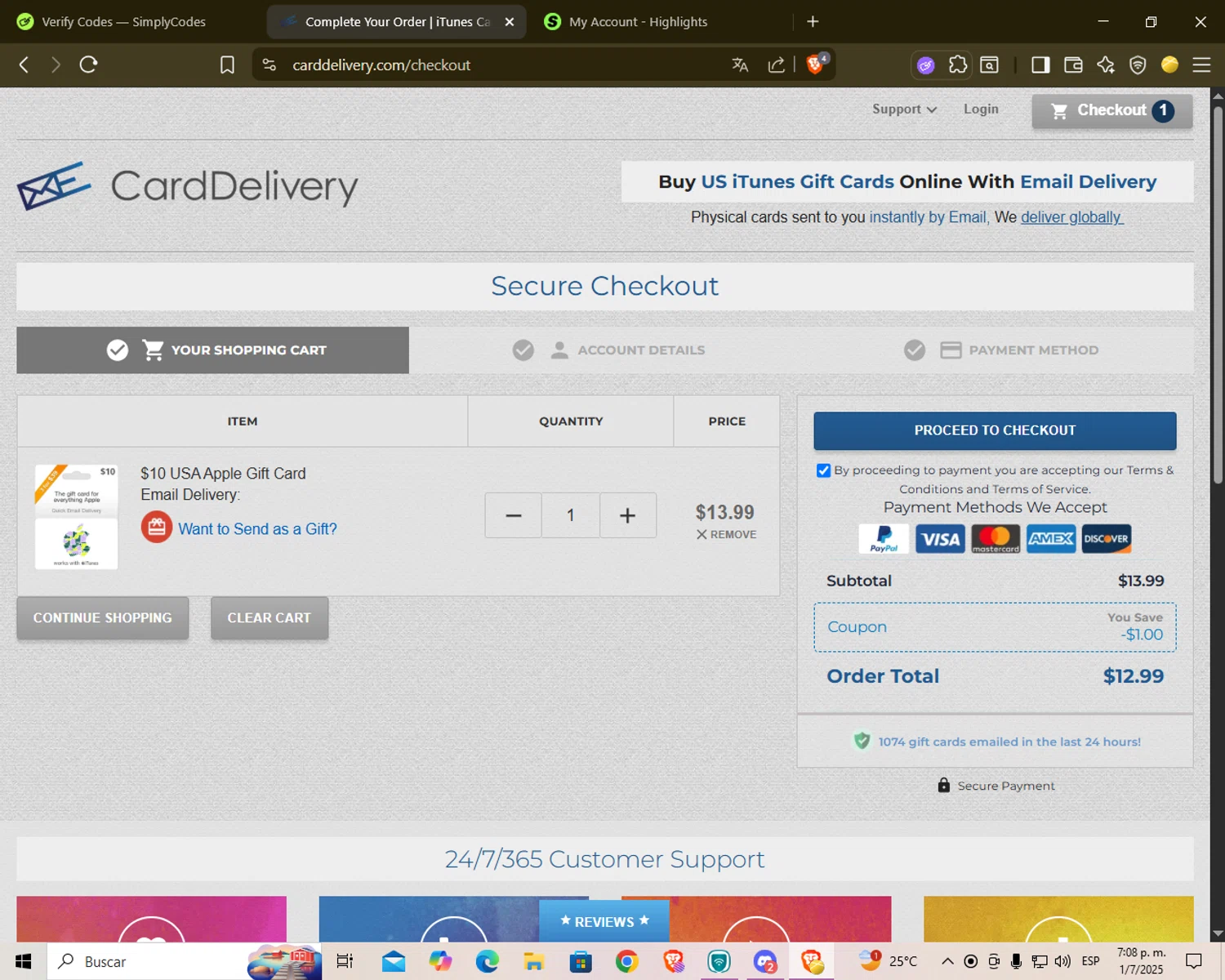Image resolution: width=1225 pixels, height=980 pixels.
Task: Click the Discover payment logo
Action: [x=1107, y=539]
